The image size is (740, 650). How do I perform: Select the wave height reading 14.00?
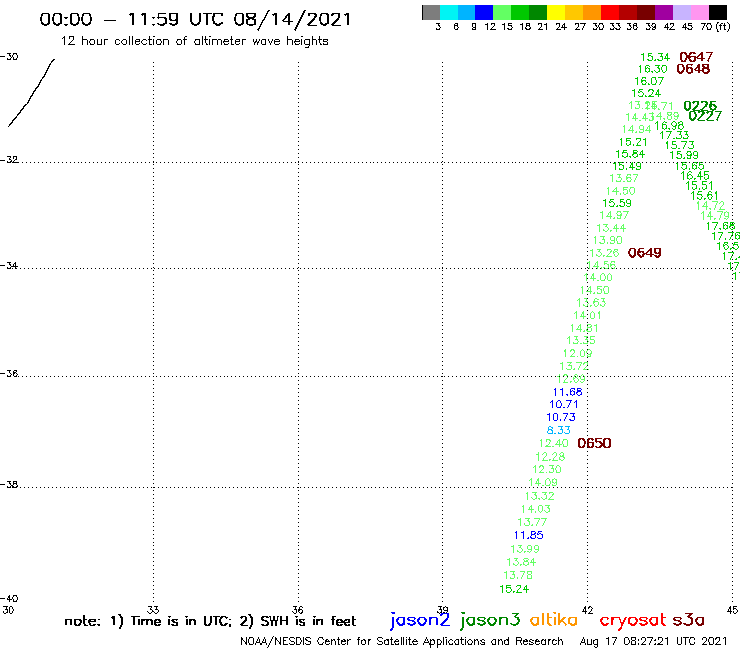point(598,278)
